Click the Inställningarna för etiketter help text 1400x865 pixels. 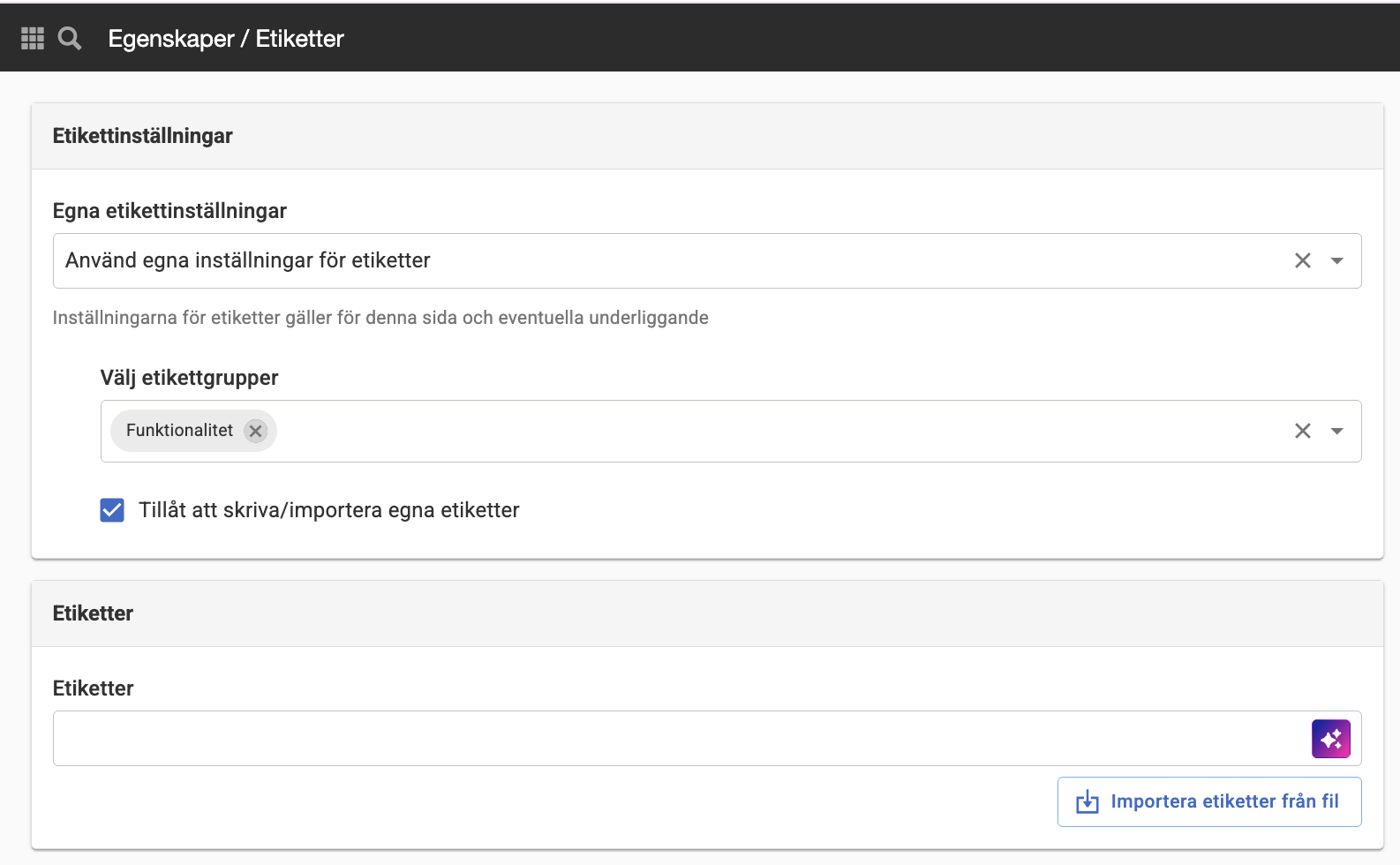[380, 318]
